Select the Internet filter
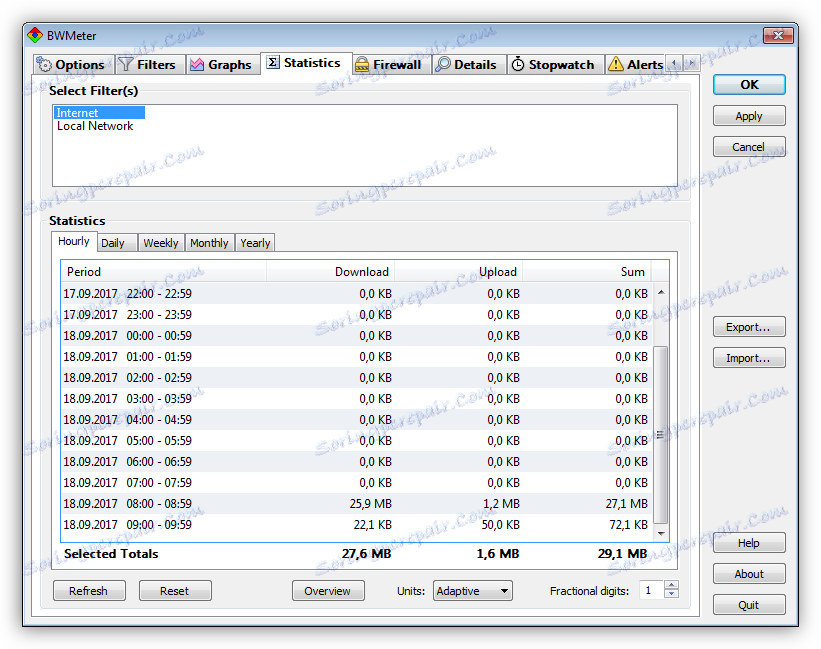 point(99,113)
